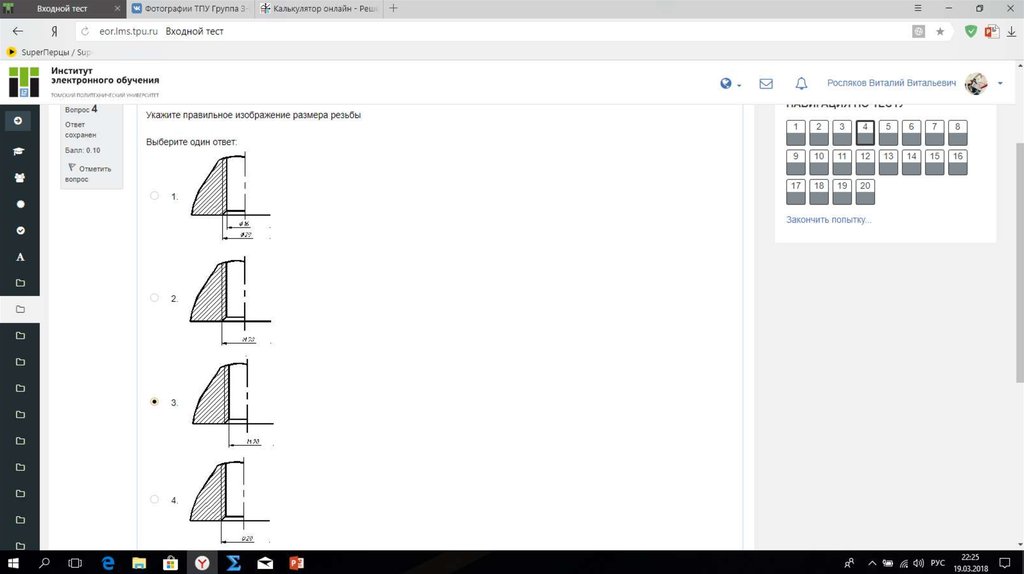
Task: Select answer option 2 radio button
Action: (154, 298)
